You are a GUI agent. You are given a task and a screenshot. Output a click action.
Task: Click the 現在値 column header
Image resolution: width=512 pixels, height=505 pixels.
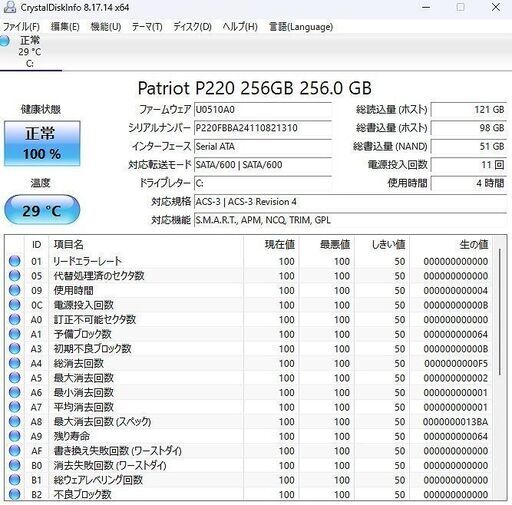pos(271,245)
